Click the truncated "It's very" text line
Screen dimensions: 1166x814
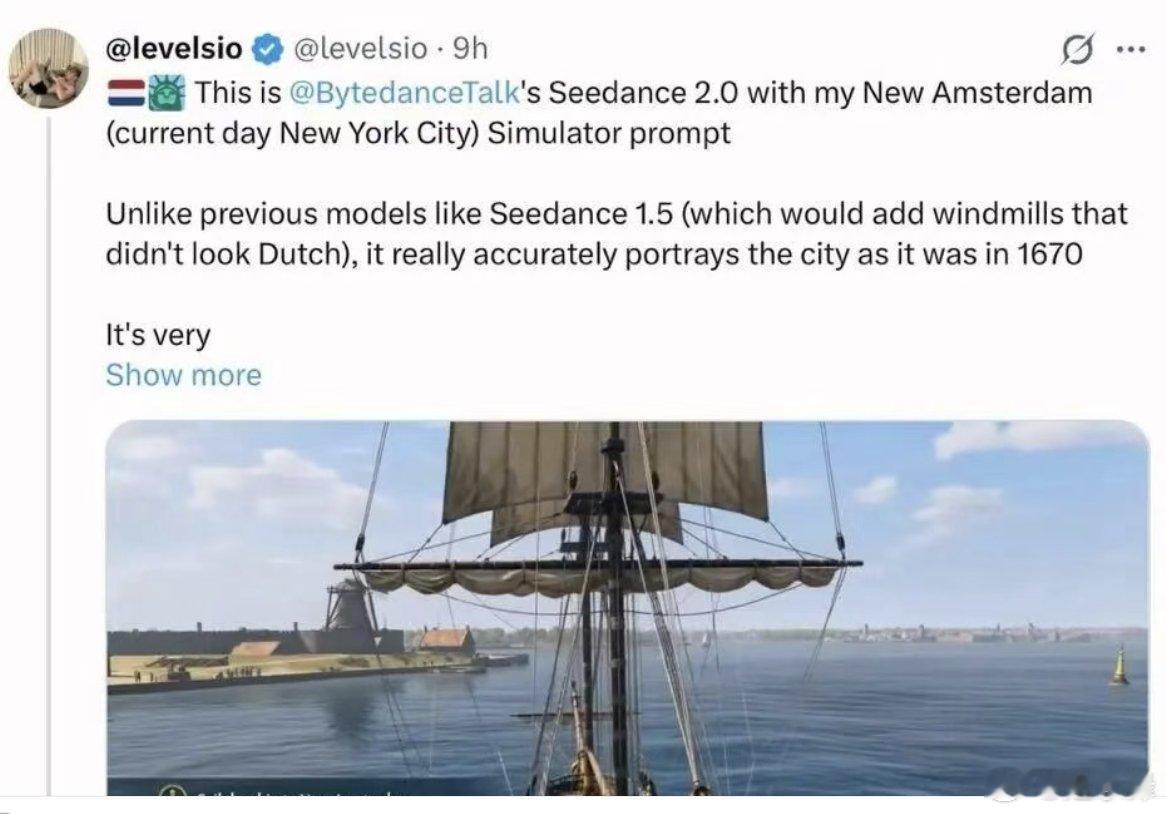coord(158,335)
